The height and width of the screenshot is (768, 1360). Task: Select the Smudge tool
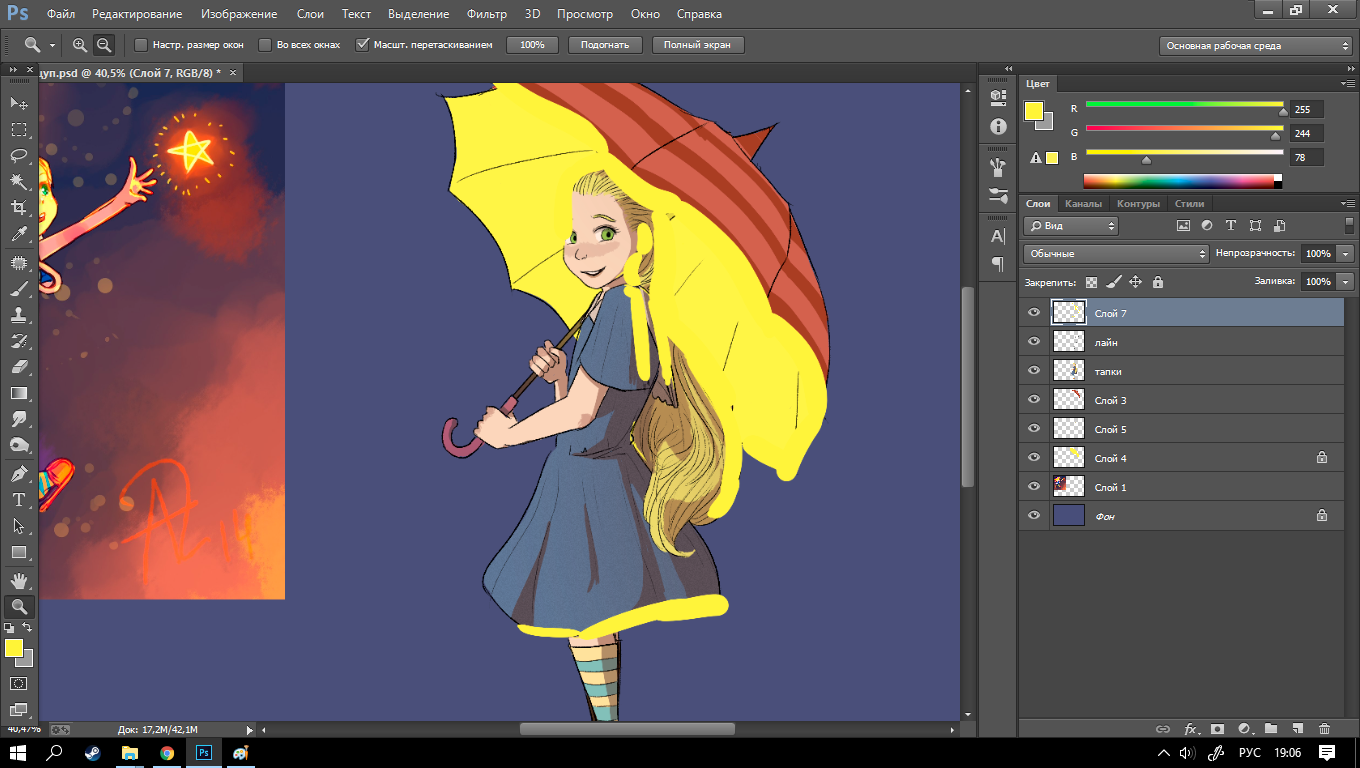19,419
